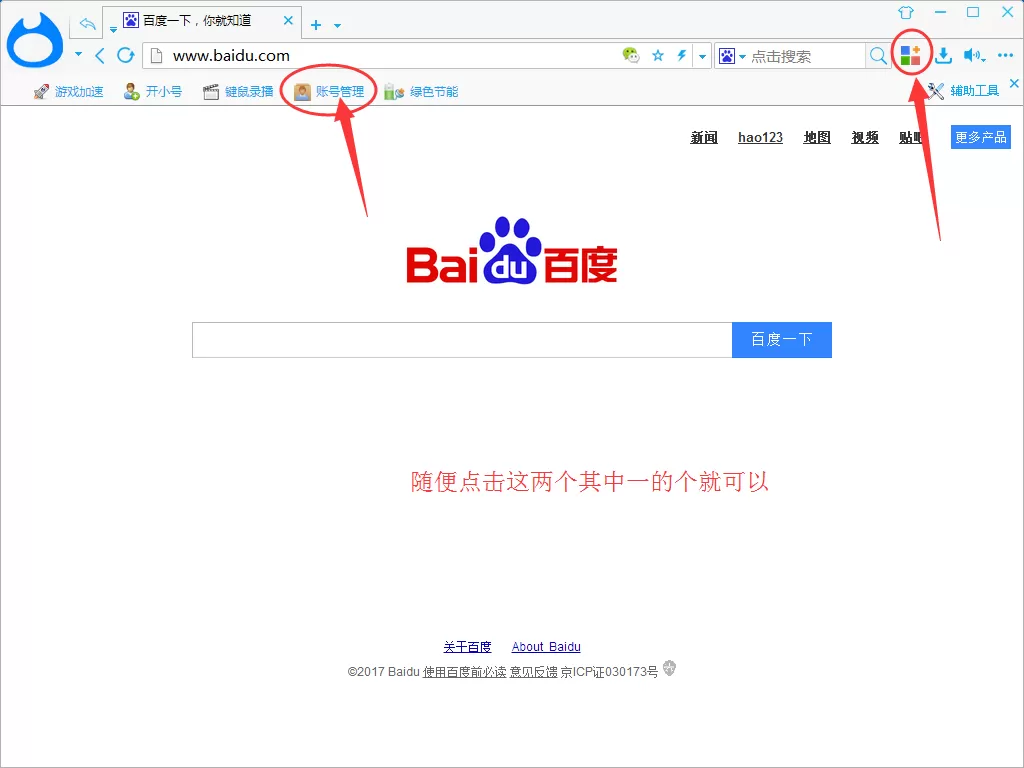Click the browser logo at top left
The width and height of the screenshot is (1024, 768).
pos(35,40)
